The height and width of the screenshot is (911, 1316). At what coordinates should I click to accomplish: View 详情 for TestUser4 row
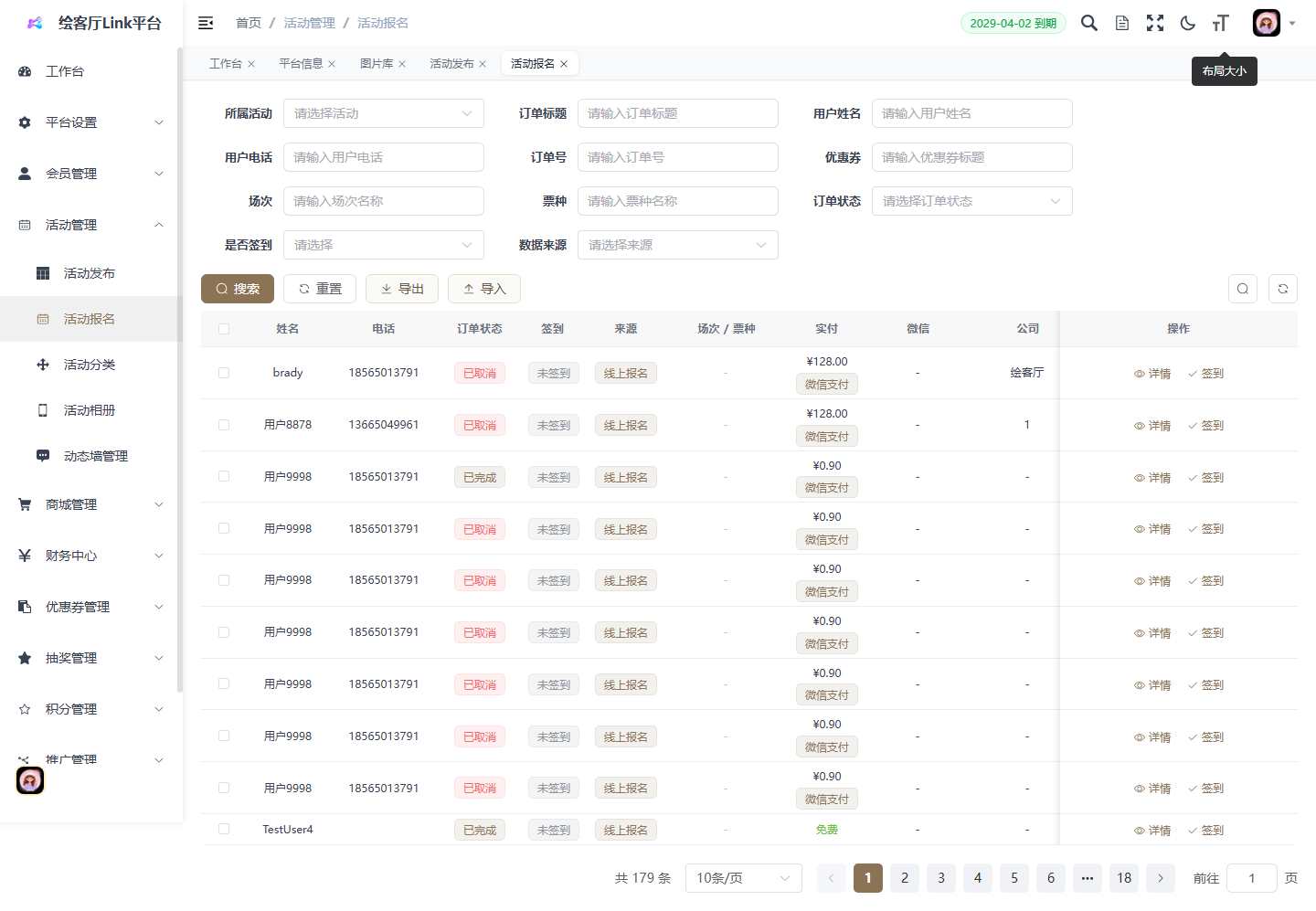[1152, 831]
